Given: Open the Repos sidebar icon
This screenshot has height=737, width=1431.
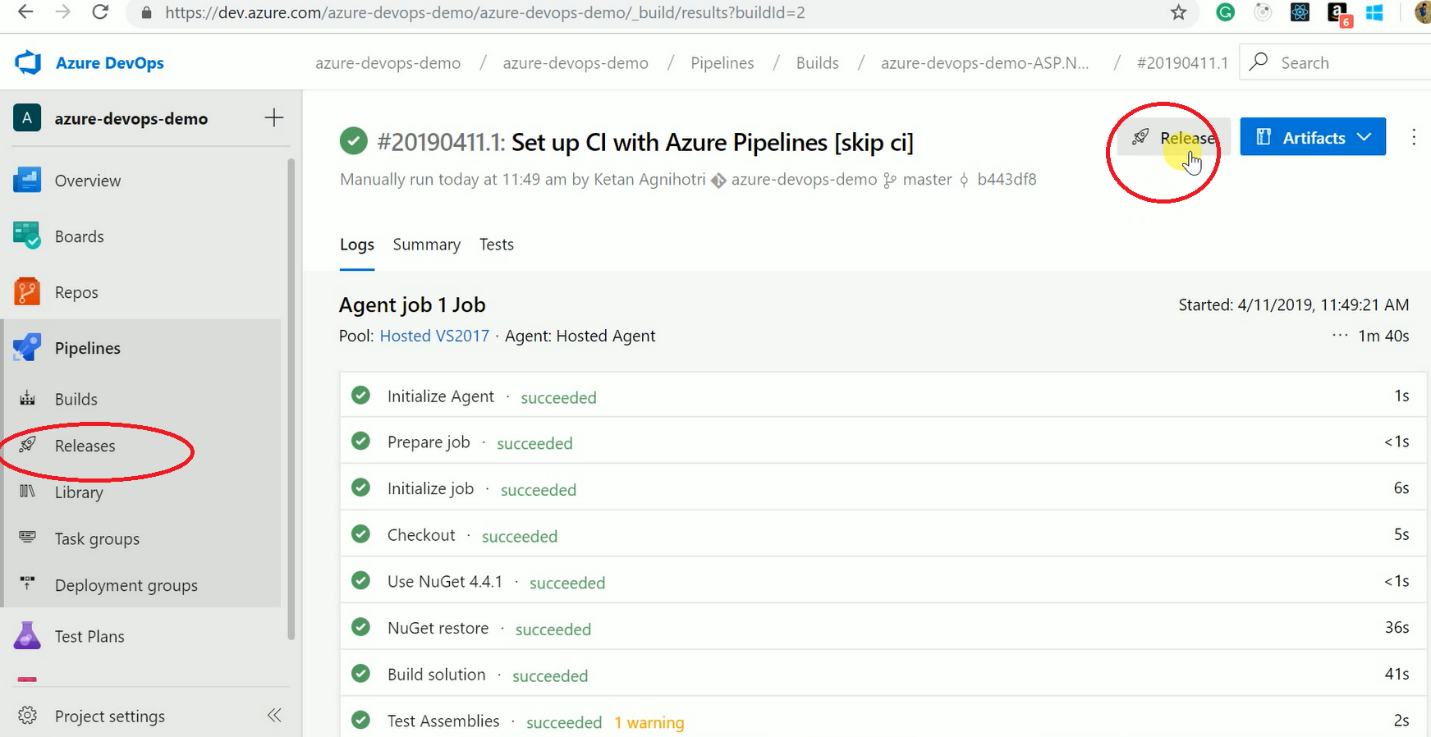Looking at the screenshot, I should tap(27, 292).
